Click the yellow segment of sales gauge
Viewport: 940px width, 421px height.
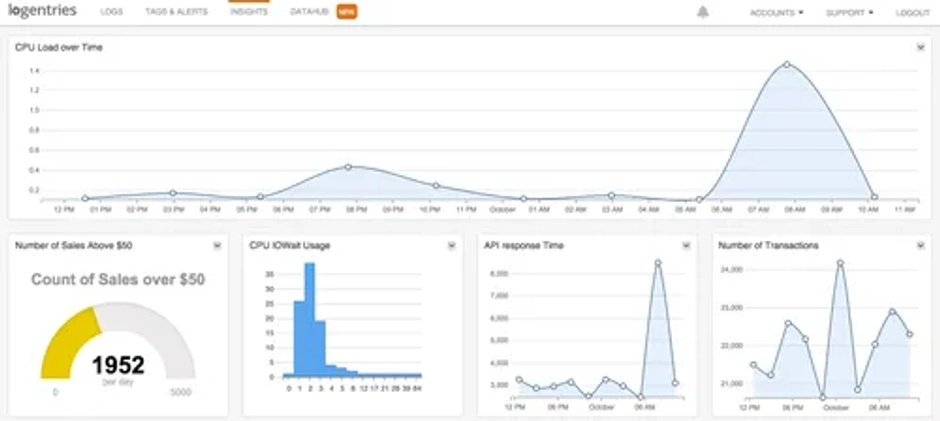tap(70, 343)
